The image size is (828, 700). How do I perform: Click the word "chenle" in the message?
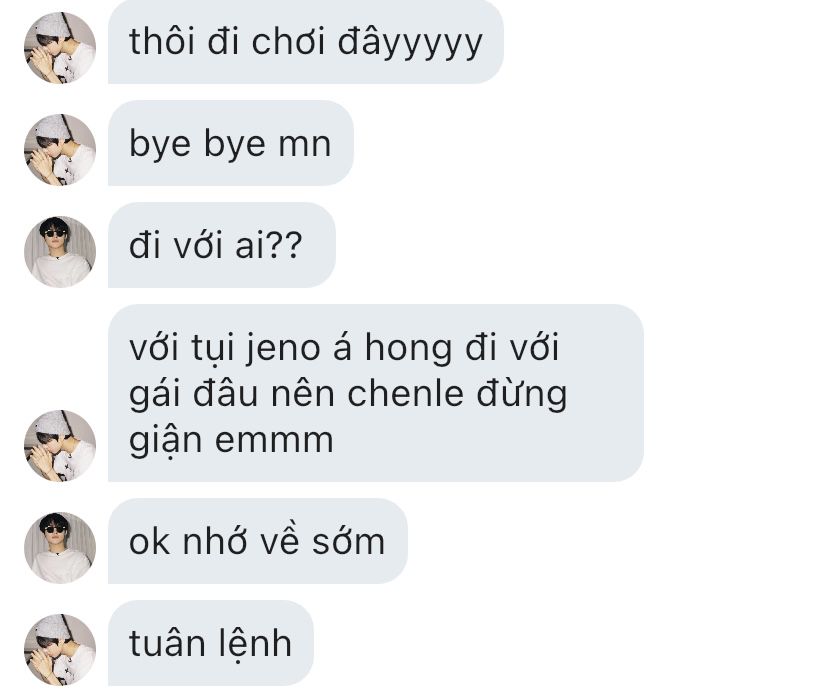pos(405,393)
